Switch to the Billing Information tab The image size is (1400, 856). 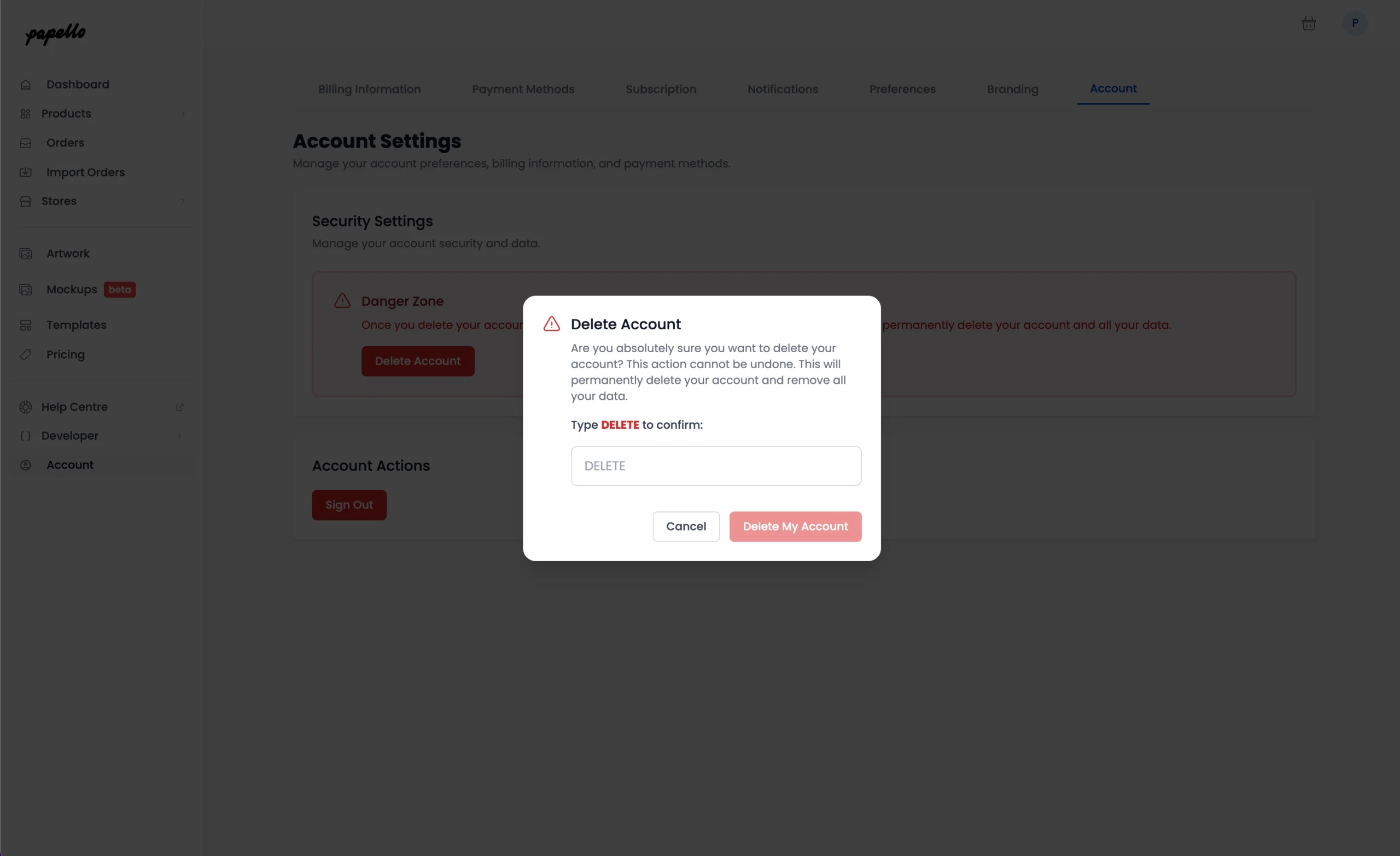point(369,89)
